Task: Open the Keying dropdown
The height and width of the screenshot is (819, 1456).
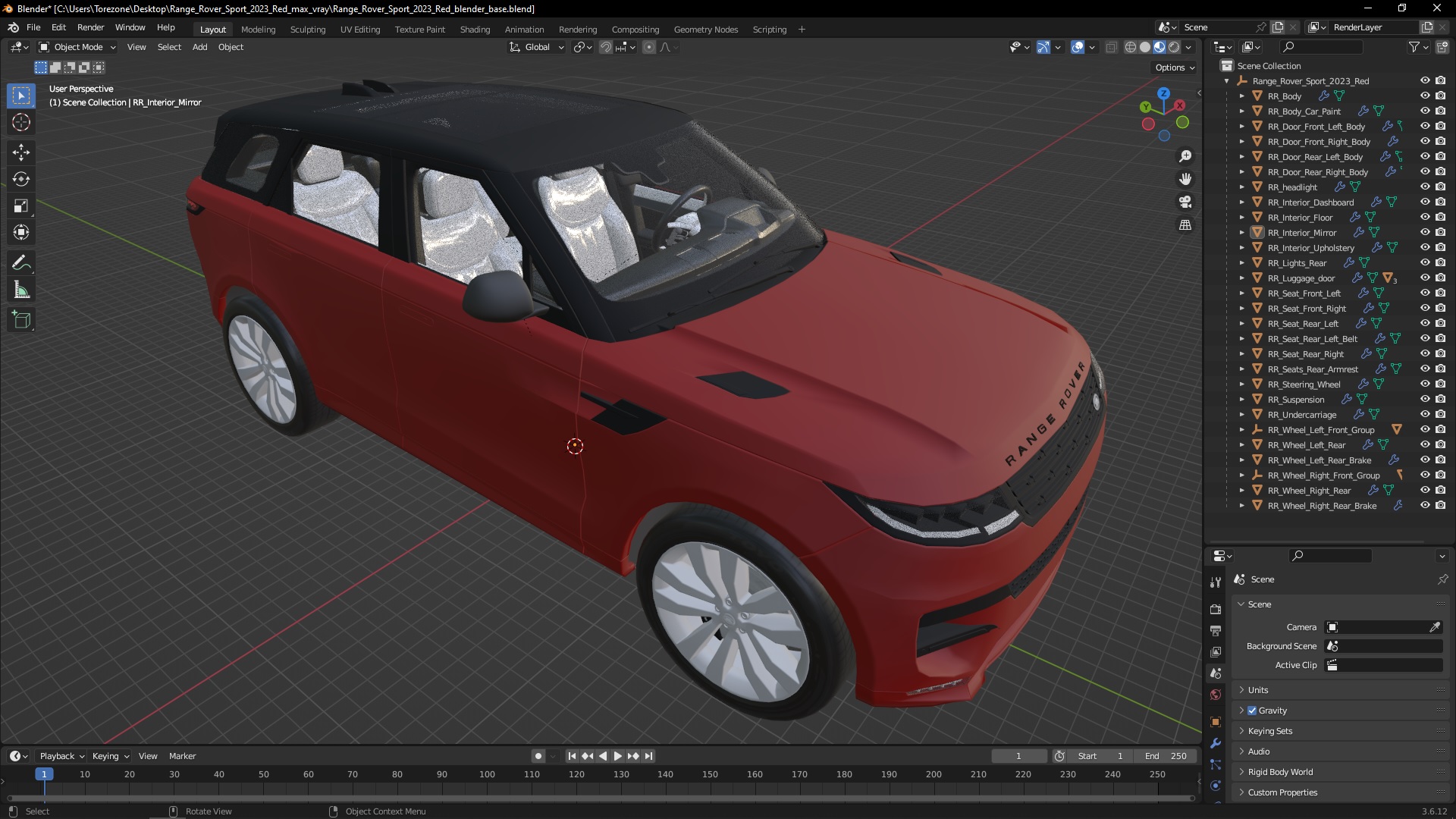Action: click(x=111, y=756)
